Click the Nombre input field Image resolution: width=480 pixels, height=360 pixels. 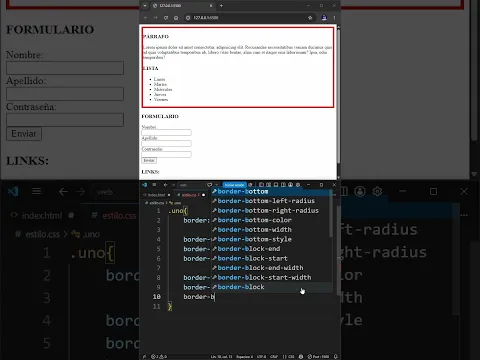tap(166, 132)
